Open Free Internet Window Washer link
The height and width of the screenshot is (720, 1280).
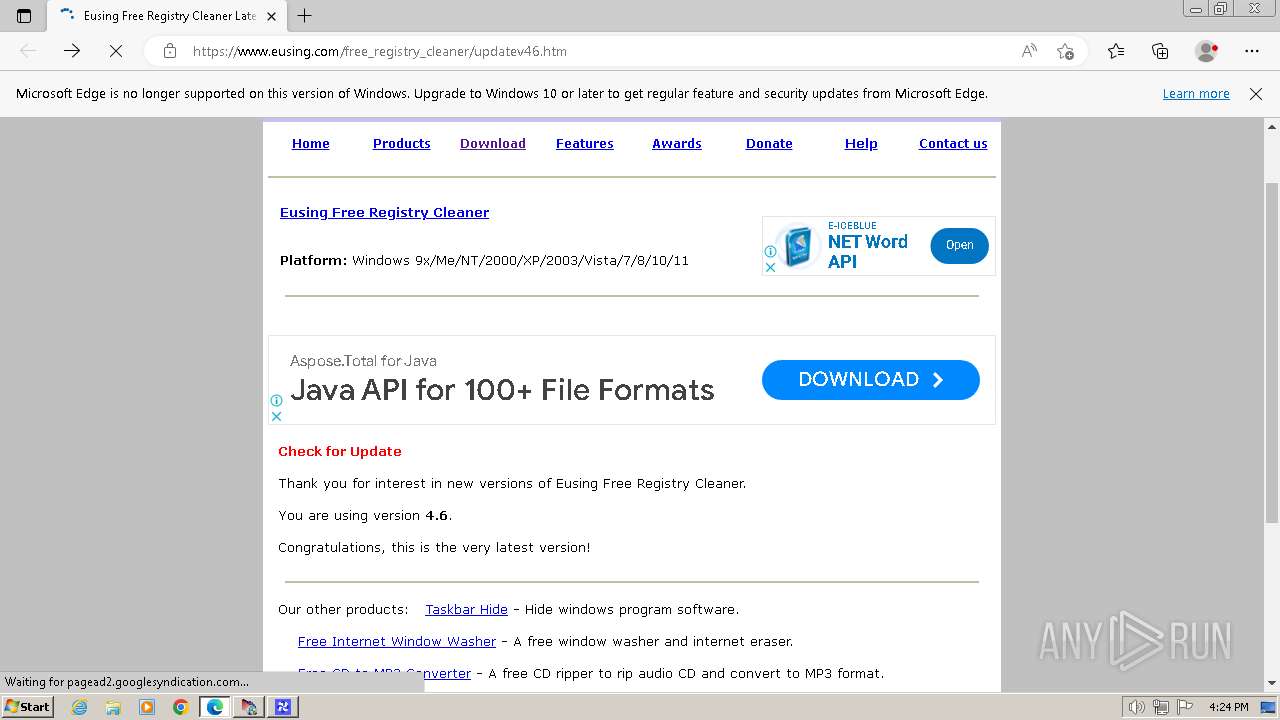pyautogui.click(x=397, y=641)
